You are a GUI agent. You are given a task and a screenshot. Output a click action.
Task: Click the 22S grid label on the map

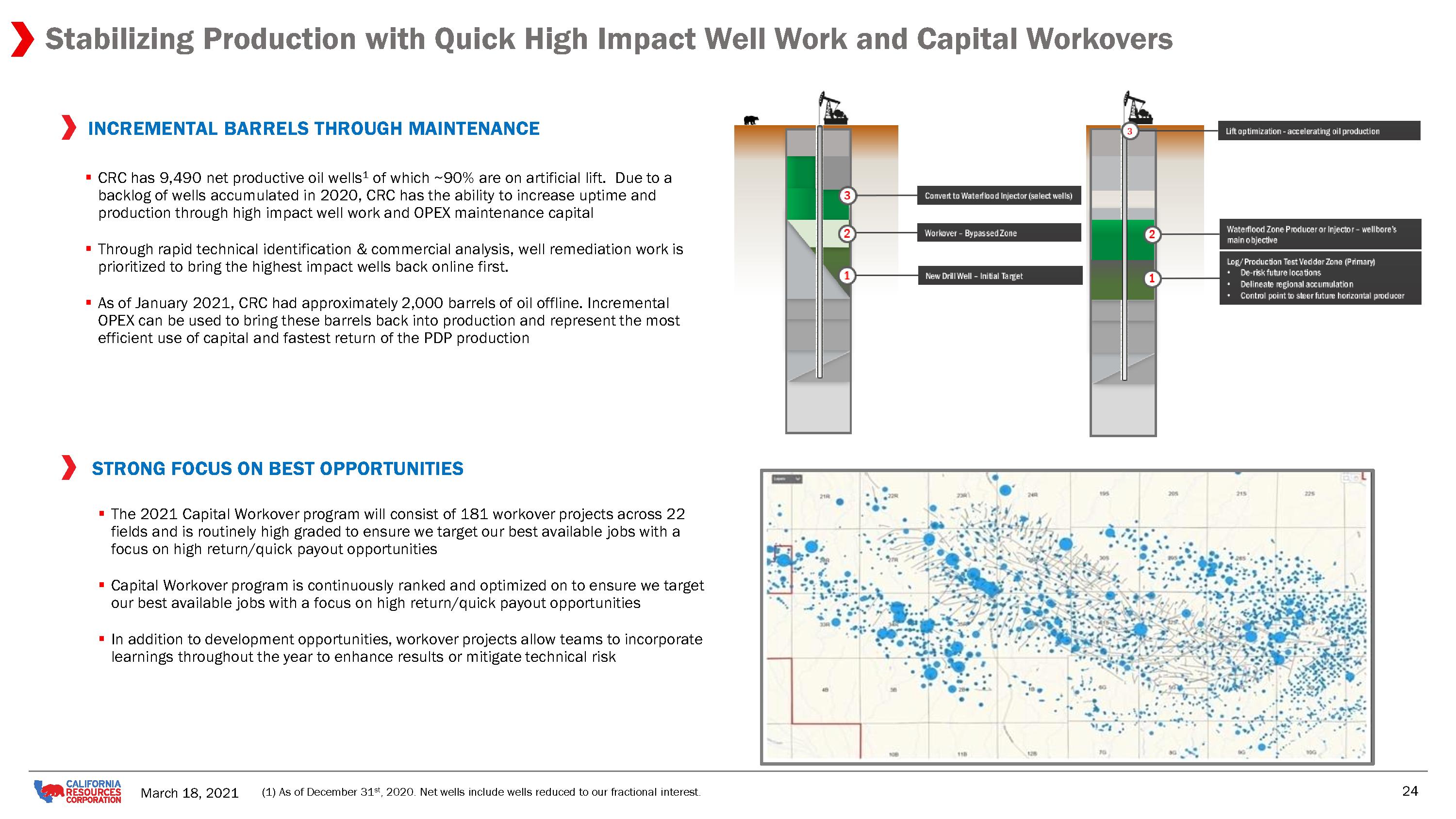1309,493
